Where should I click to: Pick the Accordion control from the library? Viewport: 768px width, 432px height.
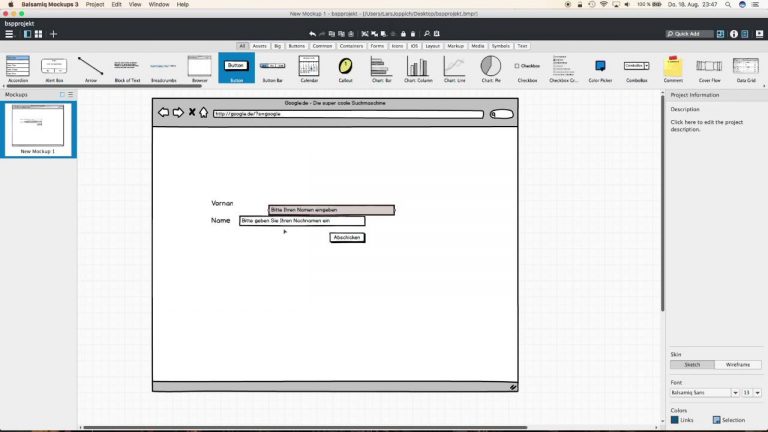pyautogui.click(x=18, y=69)
